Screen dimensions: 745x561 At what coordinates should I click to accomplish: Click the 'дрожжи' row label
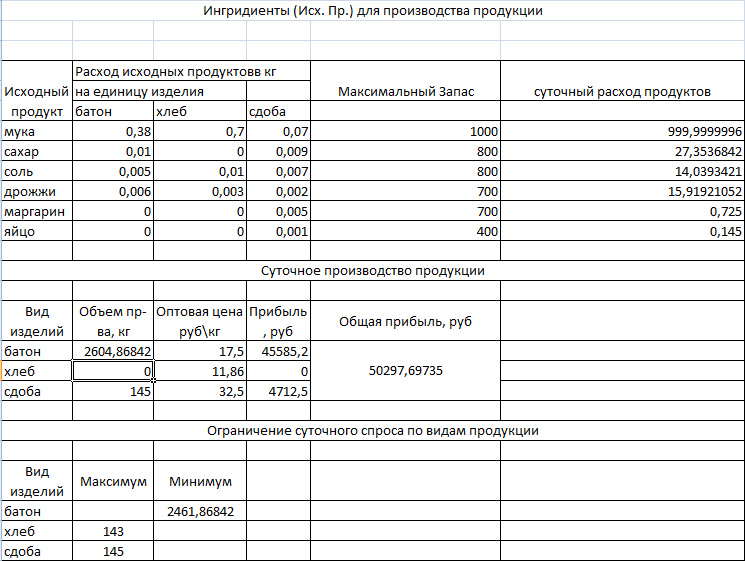(37, 191)
